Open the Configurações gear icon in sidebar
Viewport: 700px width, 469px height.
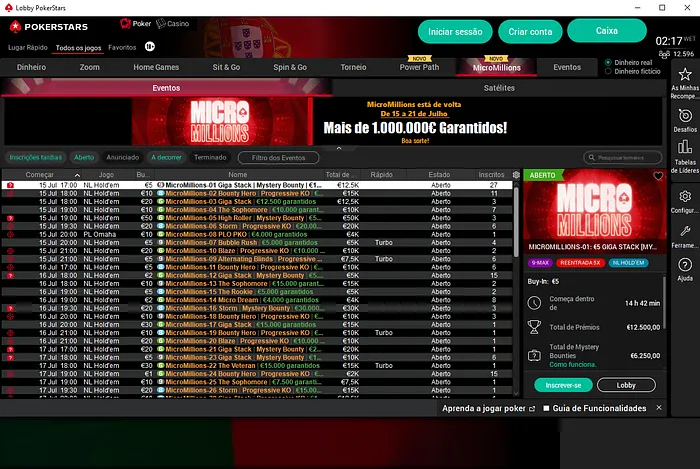coord(685,196)
